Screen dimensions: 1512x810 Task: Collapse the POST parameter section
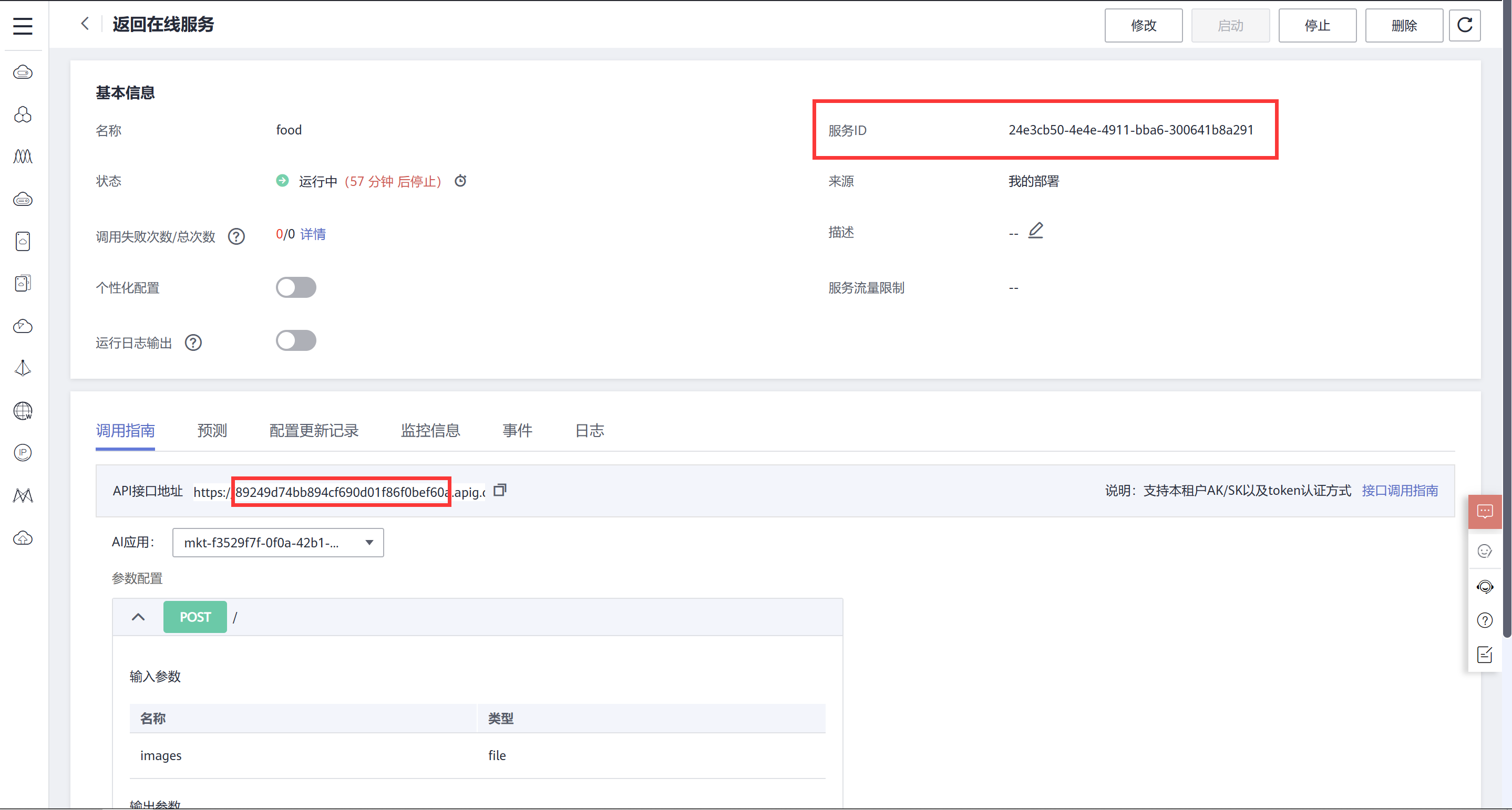coord(138,617)
